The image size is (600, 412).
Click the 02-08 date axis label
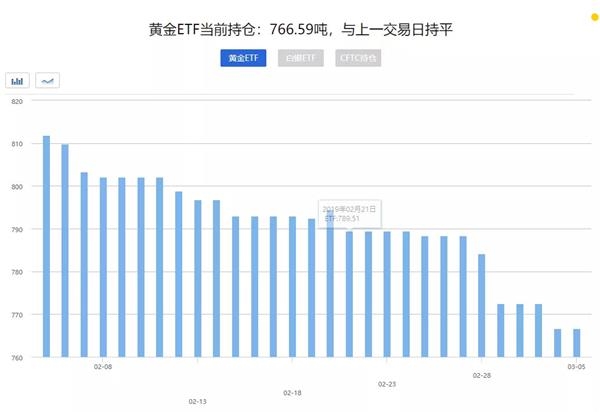pyautogui.click(x=103, y=366)
